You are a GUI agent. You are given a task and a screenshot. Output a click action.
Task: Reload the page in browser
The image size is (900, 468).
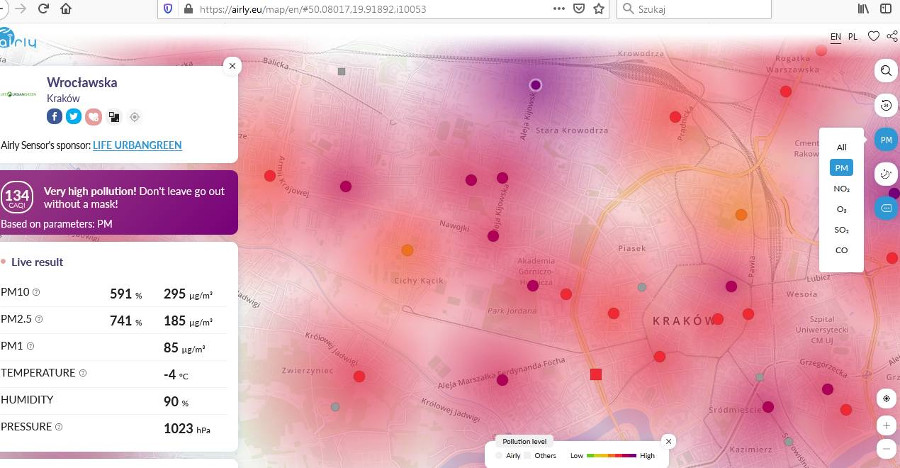[x=43, y=9]
